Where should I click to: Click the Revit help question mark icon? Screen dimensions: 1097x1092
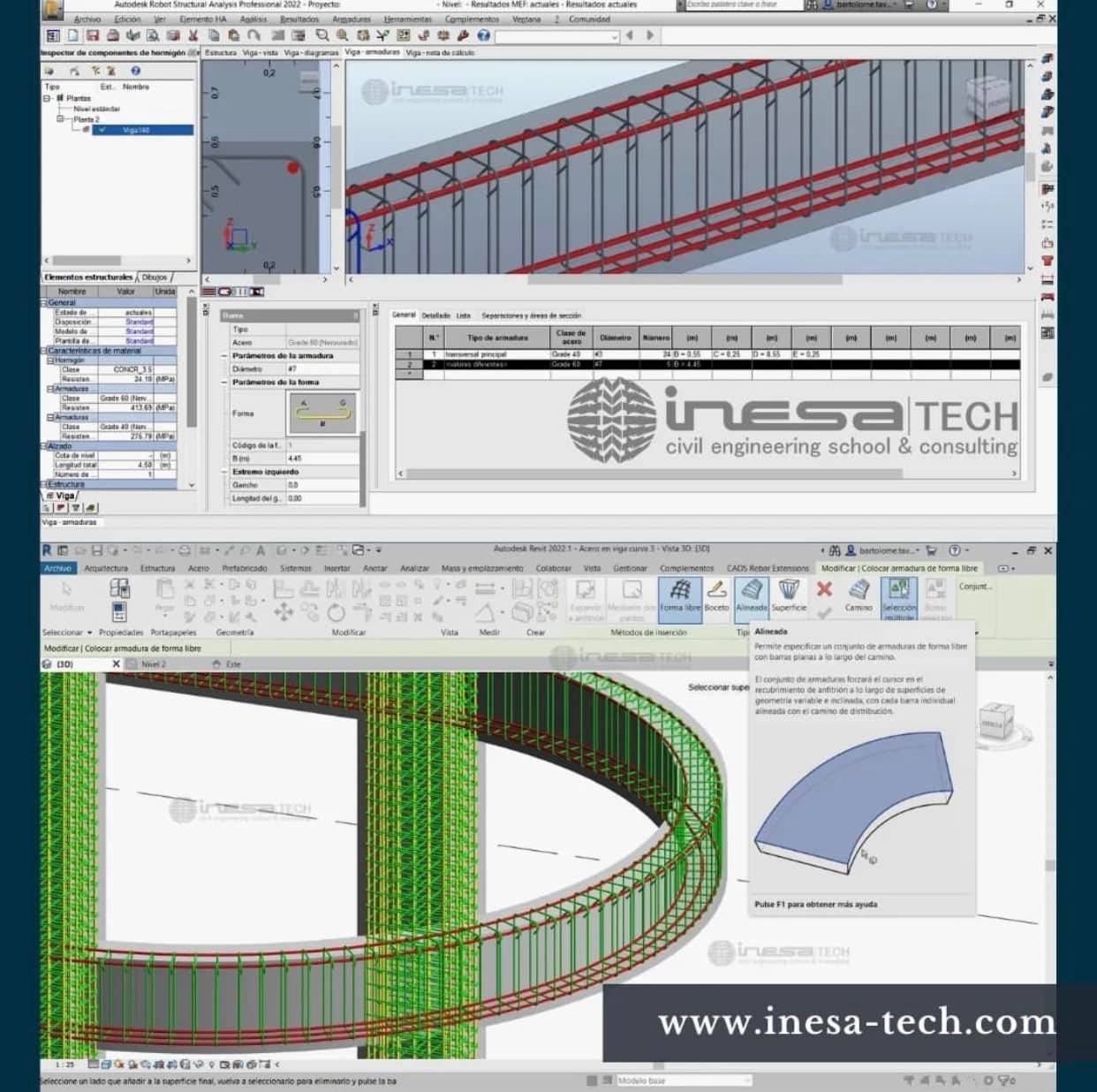point(954,550)
